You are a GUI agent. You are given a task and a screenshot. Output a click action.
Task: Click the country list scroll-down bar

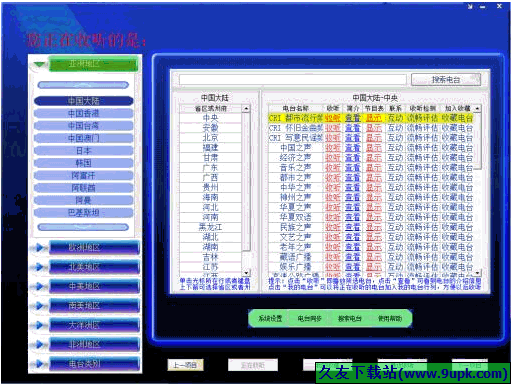[x=83, y=227]
